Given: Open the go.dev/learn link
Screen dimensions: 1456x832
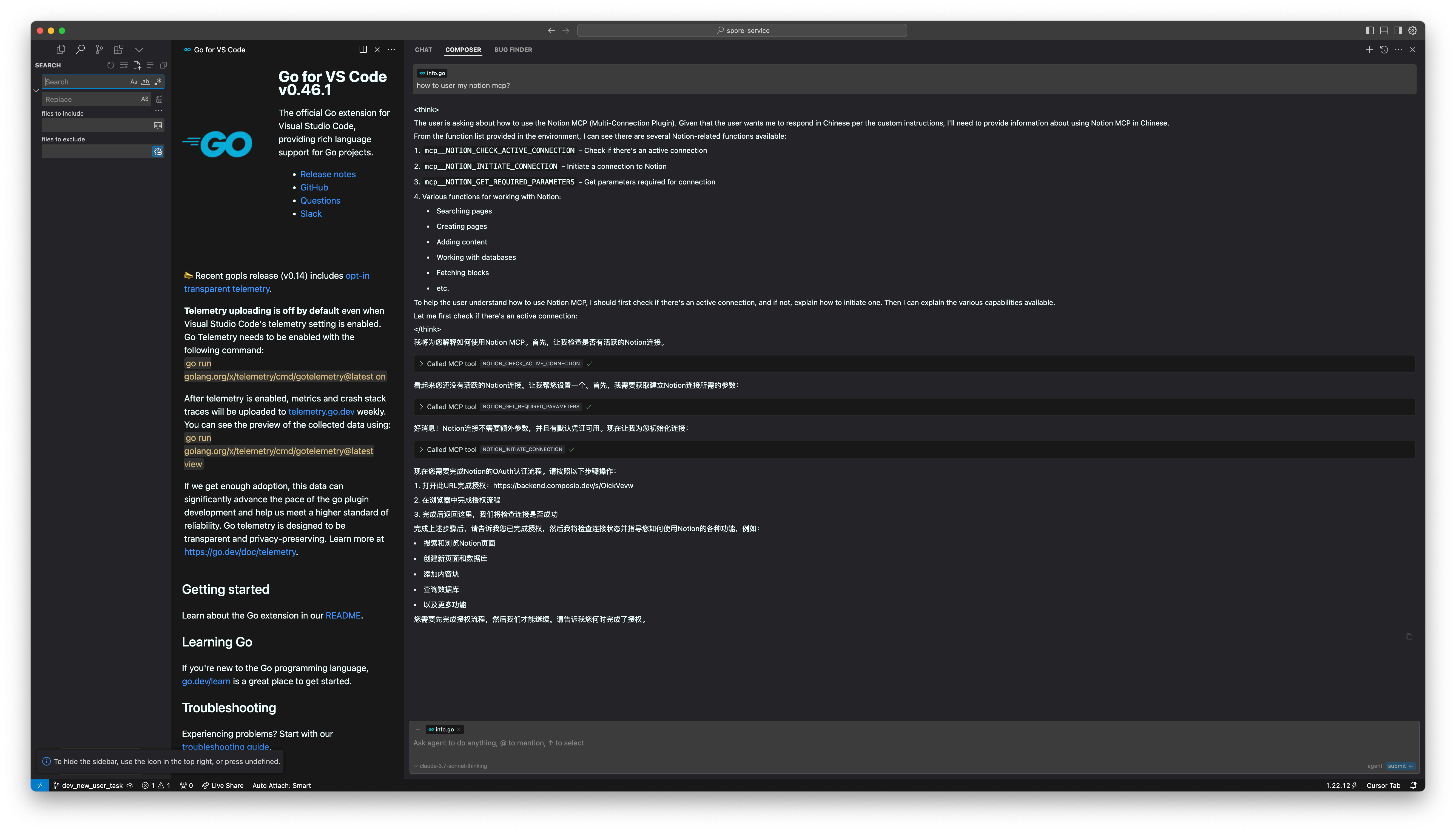Looking at the screenshot, I should [206, 681].
